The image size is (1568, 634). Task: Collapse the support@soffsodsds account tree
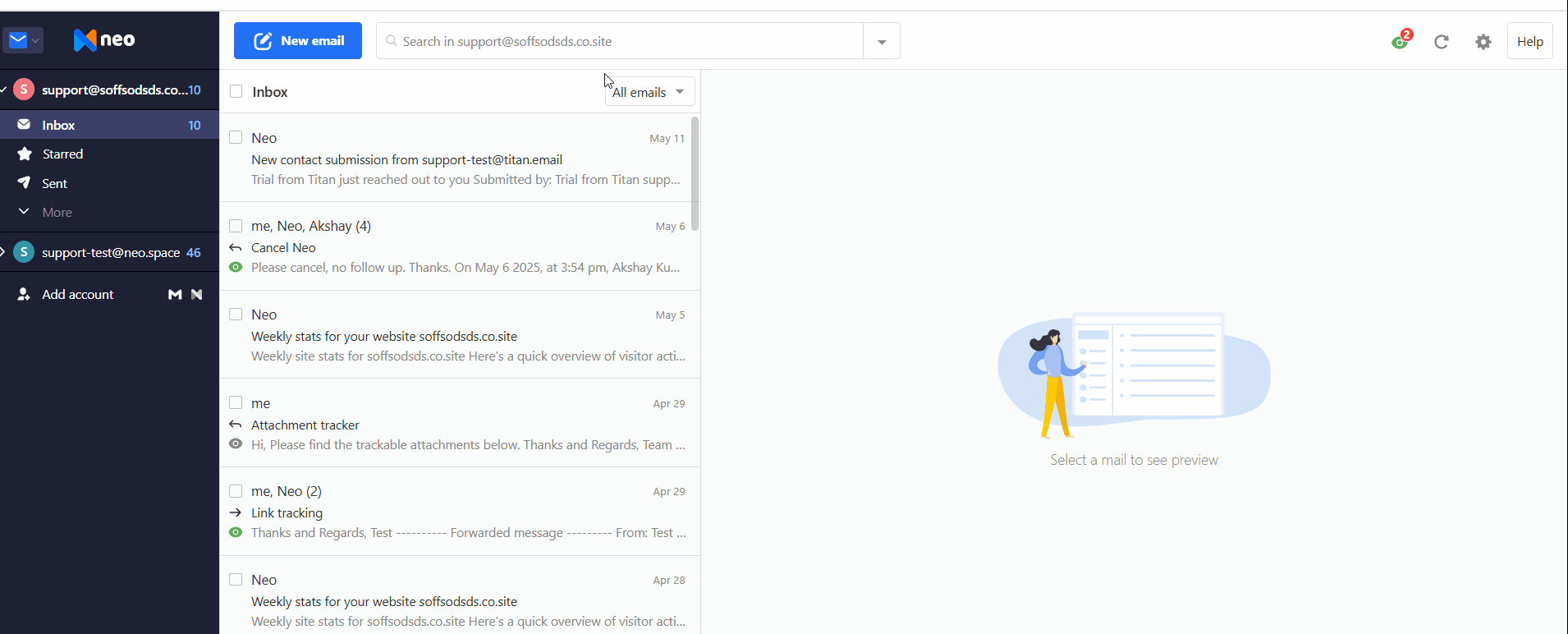3,90
